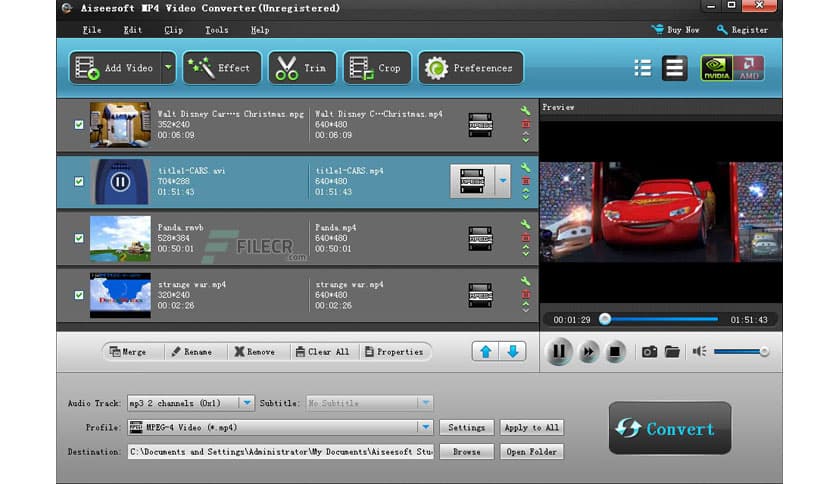
Task: Click the fast forward preview button
Action: point(588,352)
